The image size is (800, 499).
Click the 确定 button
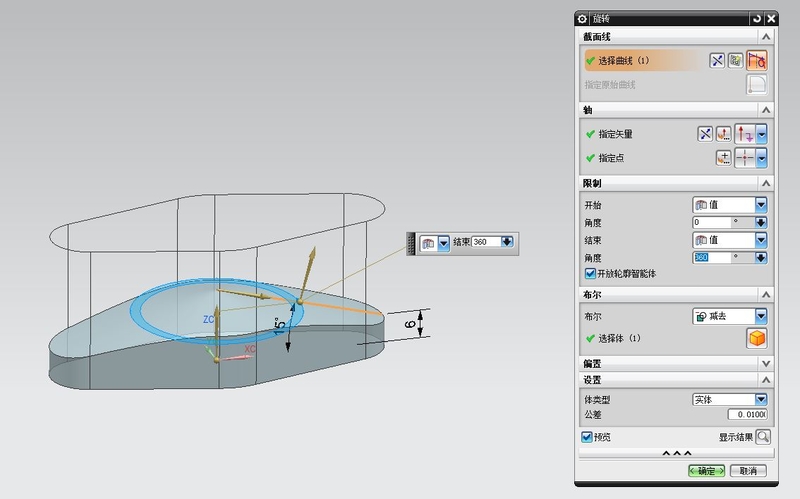(706, 470)
